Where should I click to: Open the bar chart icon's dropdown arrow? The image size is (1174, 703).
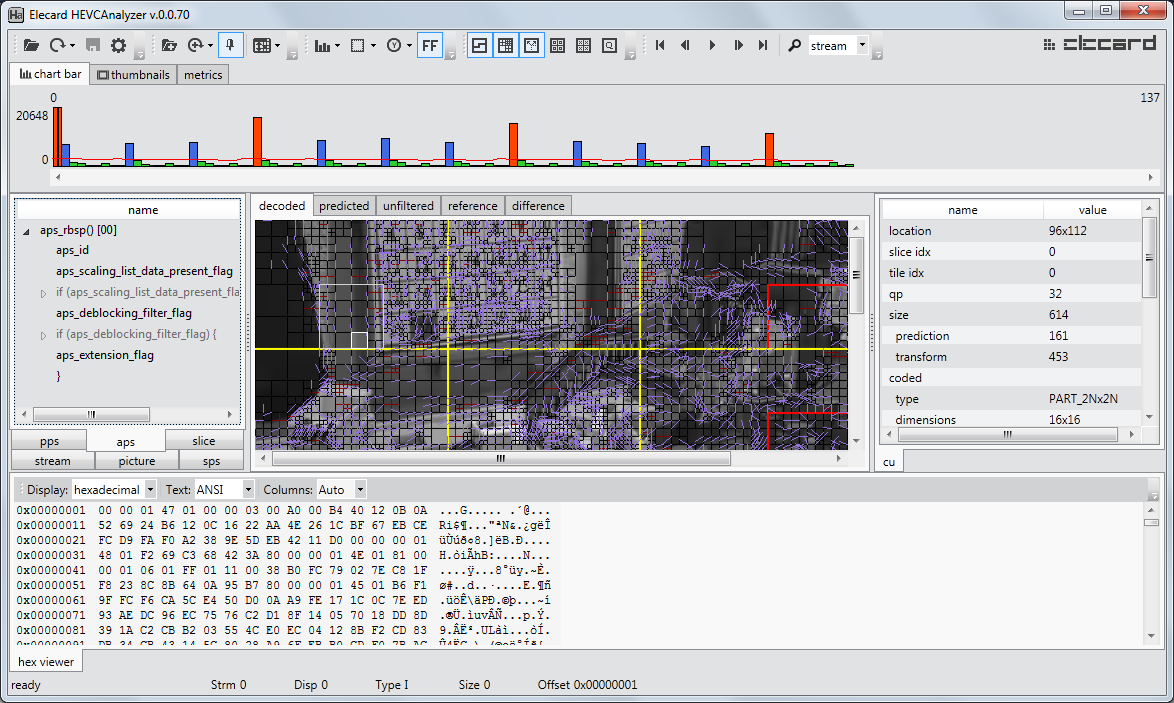click(338, 46)
